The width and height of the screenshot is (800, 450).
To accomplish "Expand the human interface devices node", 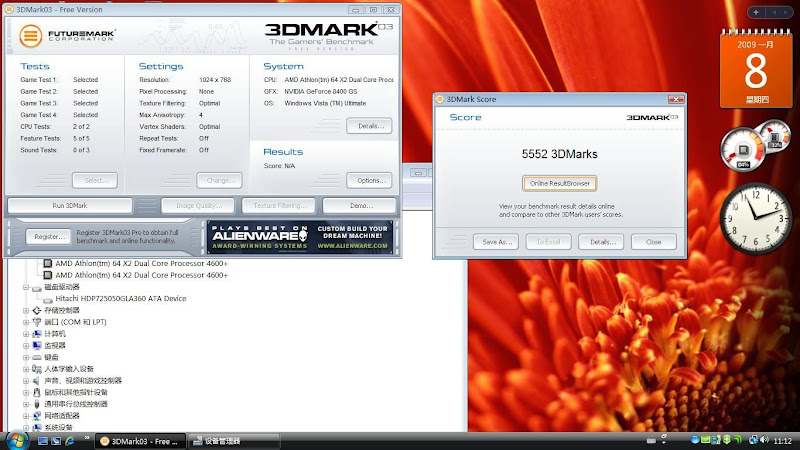I will (26, 369).
